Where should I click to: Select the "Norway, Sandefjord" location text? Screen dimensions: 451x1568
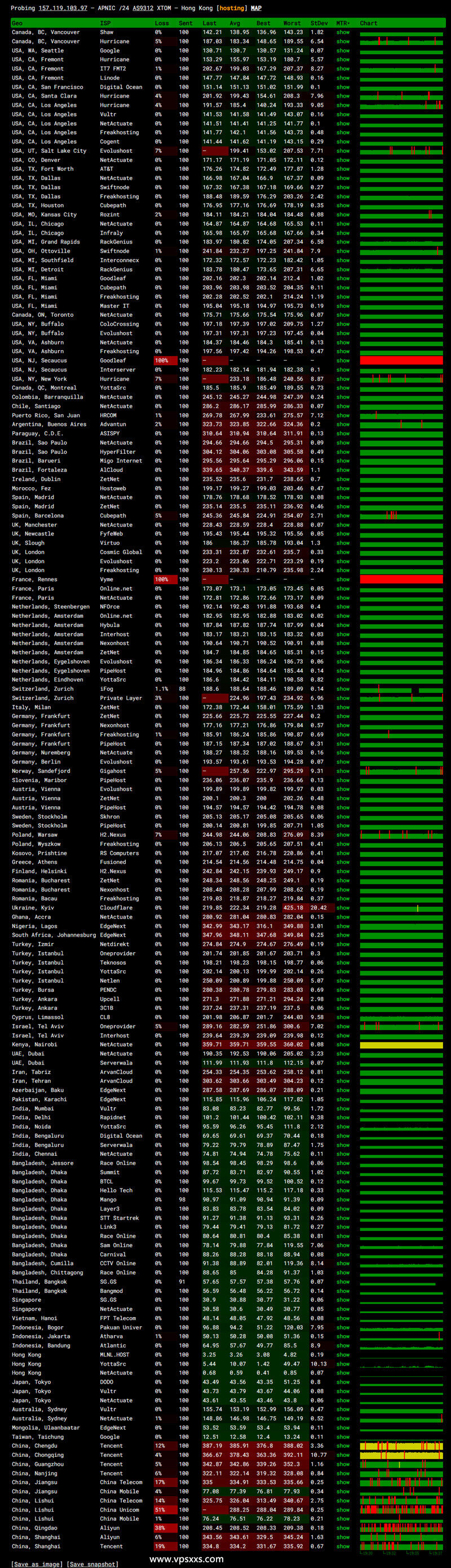click(41, 771)
